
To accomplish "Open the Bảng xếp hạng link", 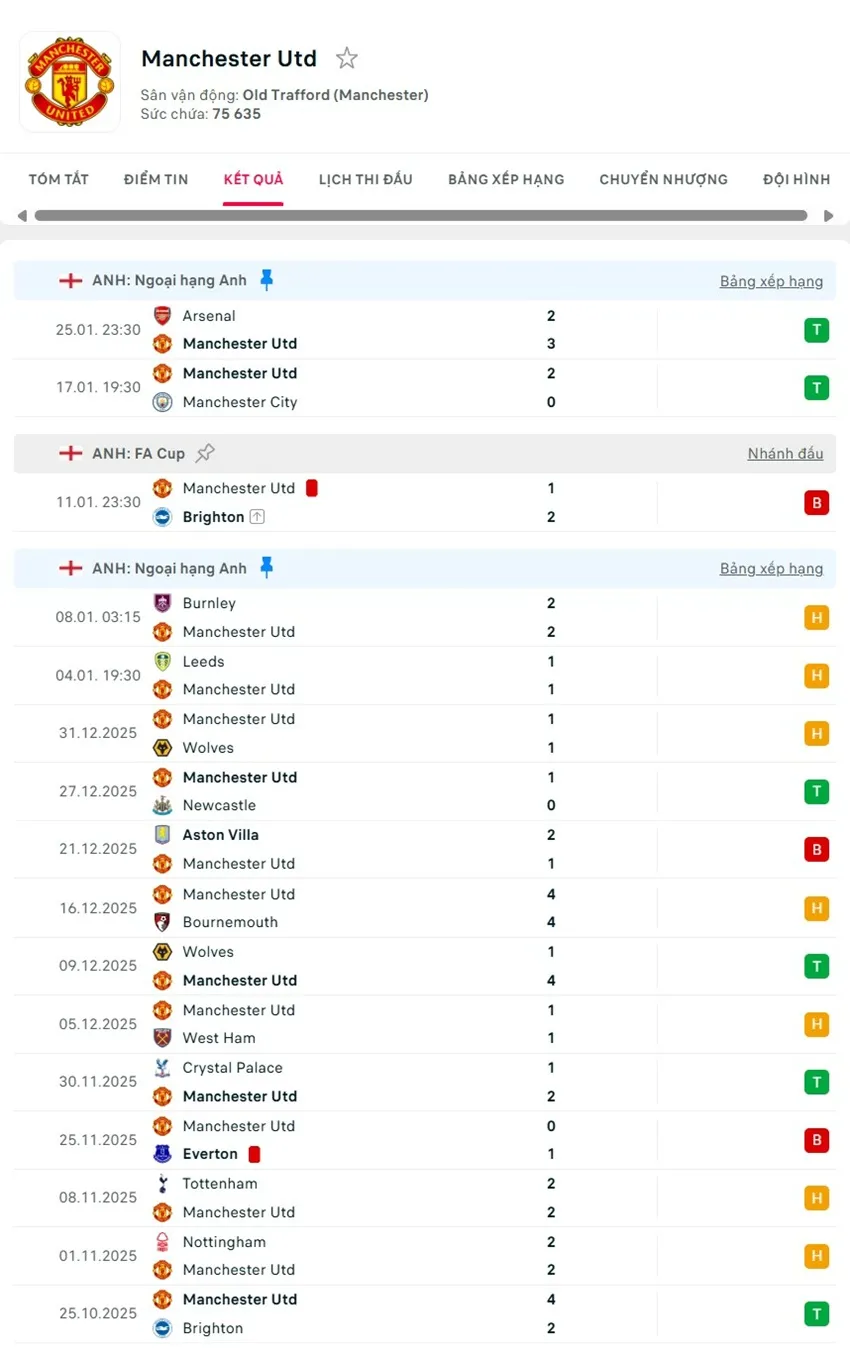I will pyautogui.click(x=771, y=281).
